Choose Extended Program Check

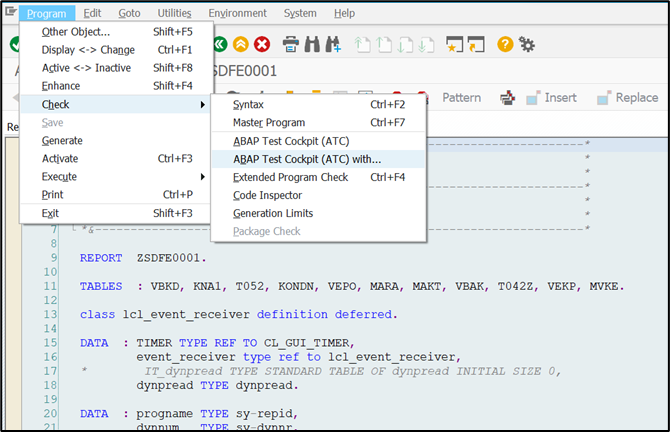click(x=290, y=177)
